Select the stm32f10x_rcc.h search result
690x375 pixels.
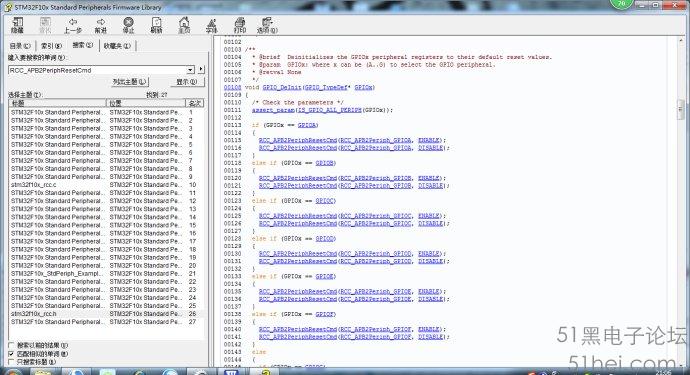(x=106, y=314)
